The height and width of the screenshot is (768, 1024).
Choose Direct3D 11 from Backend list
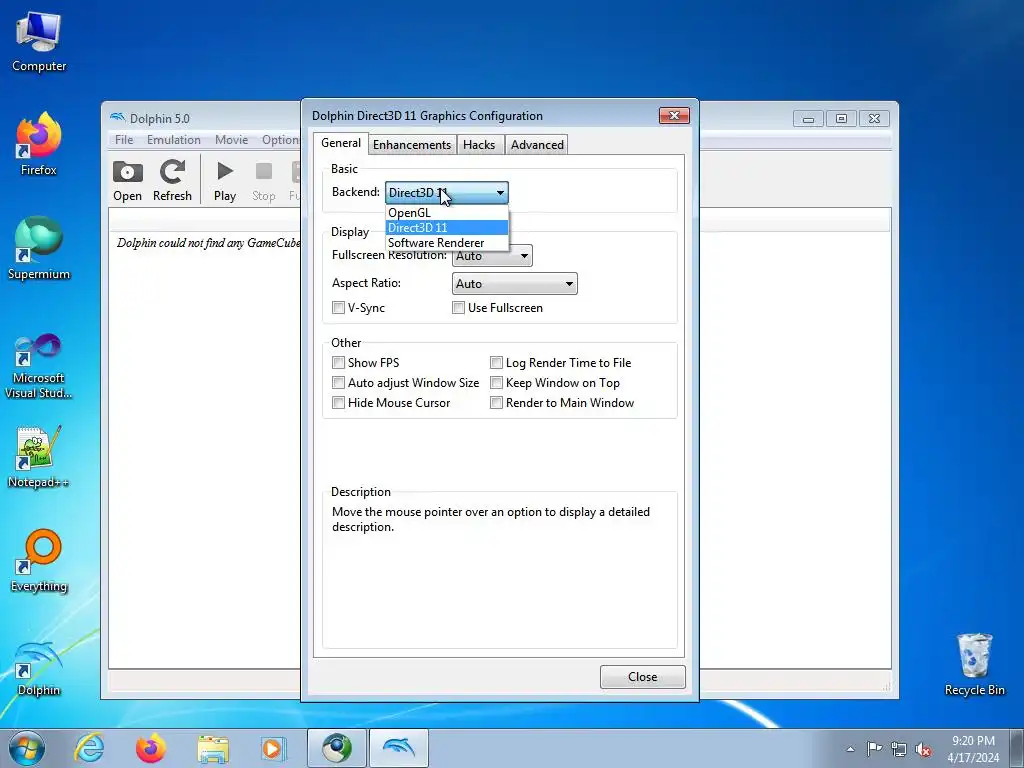coord(447,228)
